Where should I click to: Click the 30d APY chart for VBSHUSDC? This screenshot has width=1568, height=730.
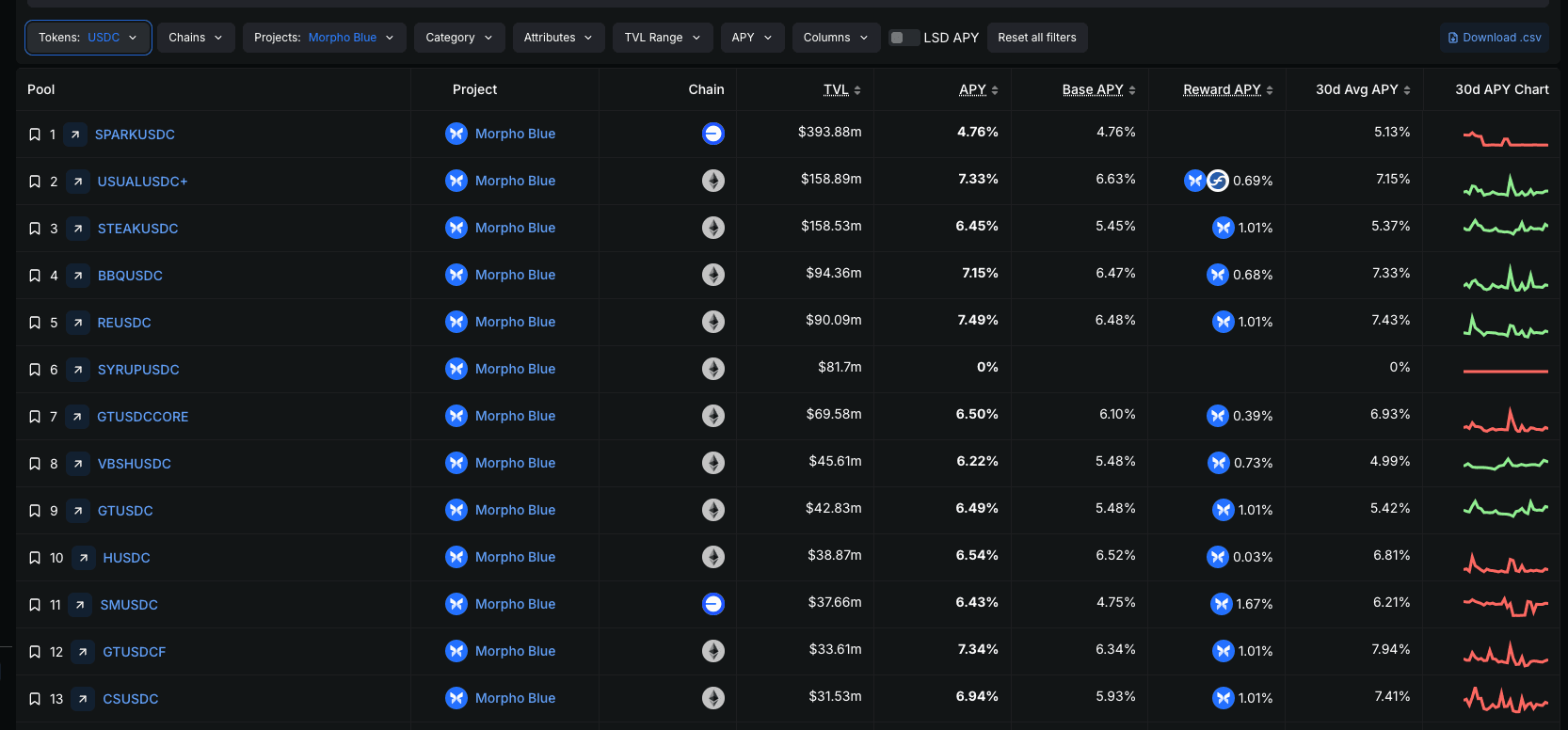[1505, 464]
